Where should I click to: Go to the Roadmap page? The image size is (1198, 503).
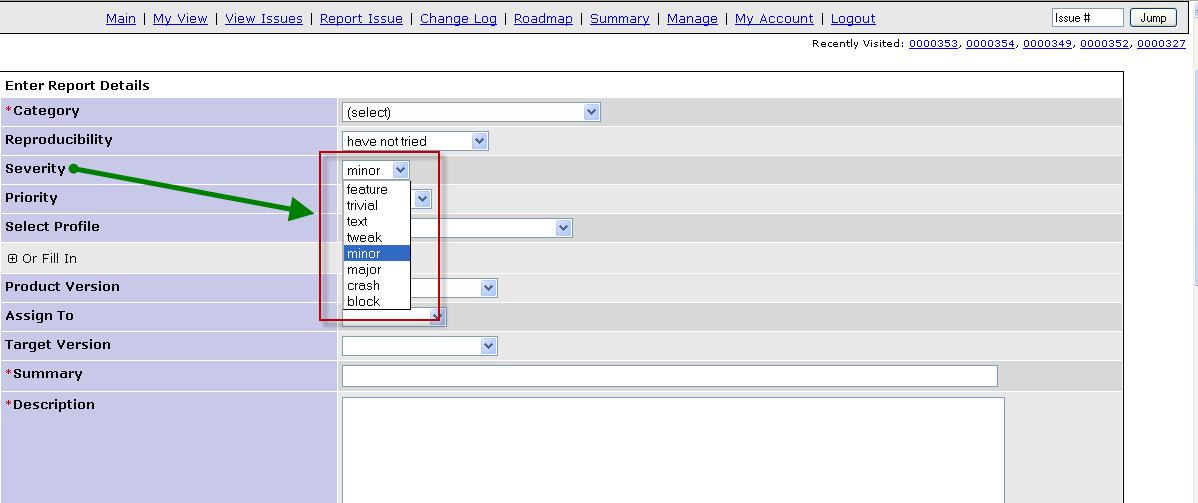pyautogui.click(x=543, y=18)
